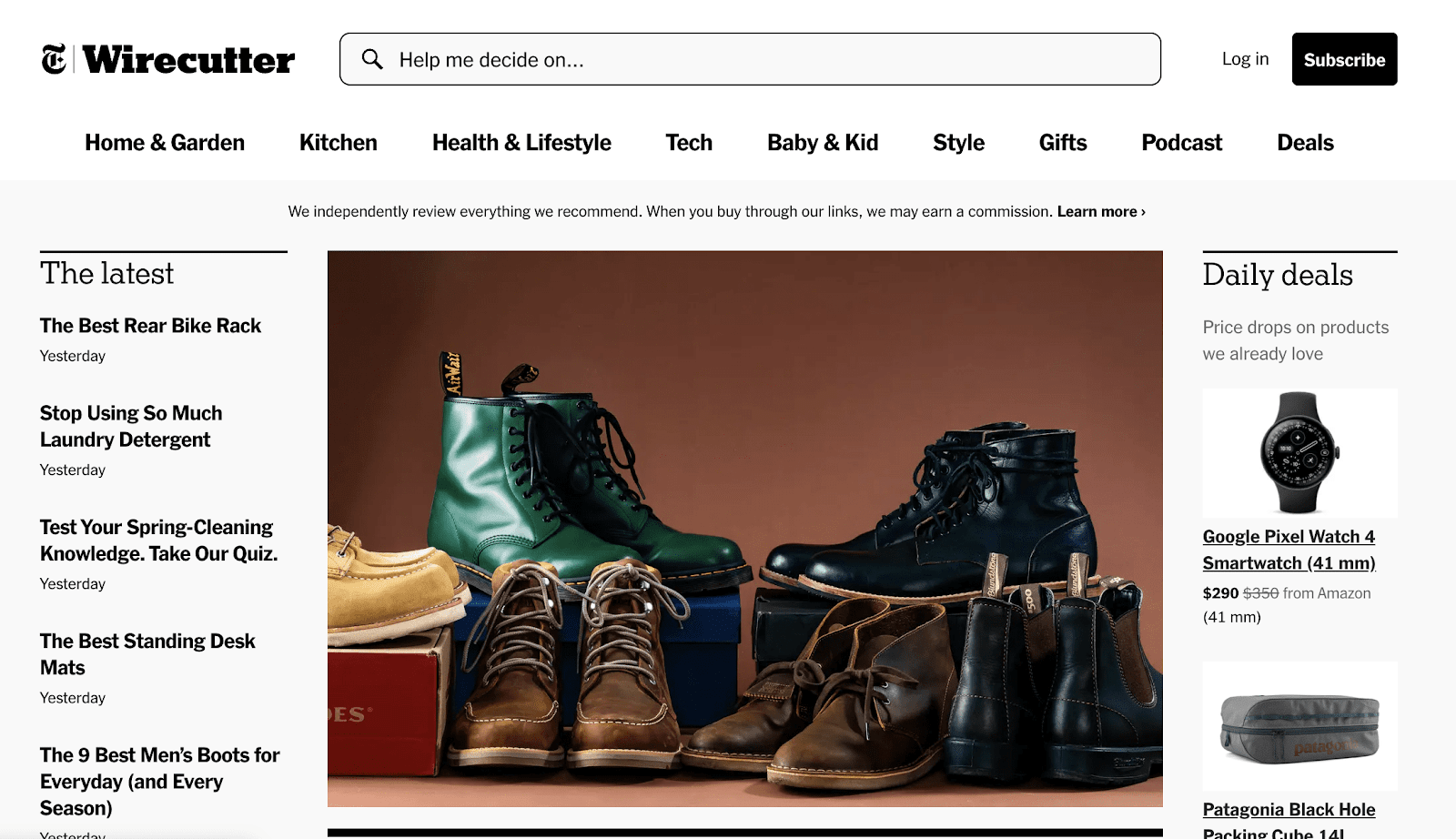Select the Kitchen navigation item

coord(338,142)
